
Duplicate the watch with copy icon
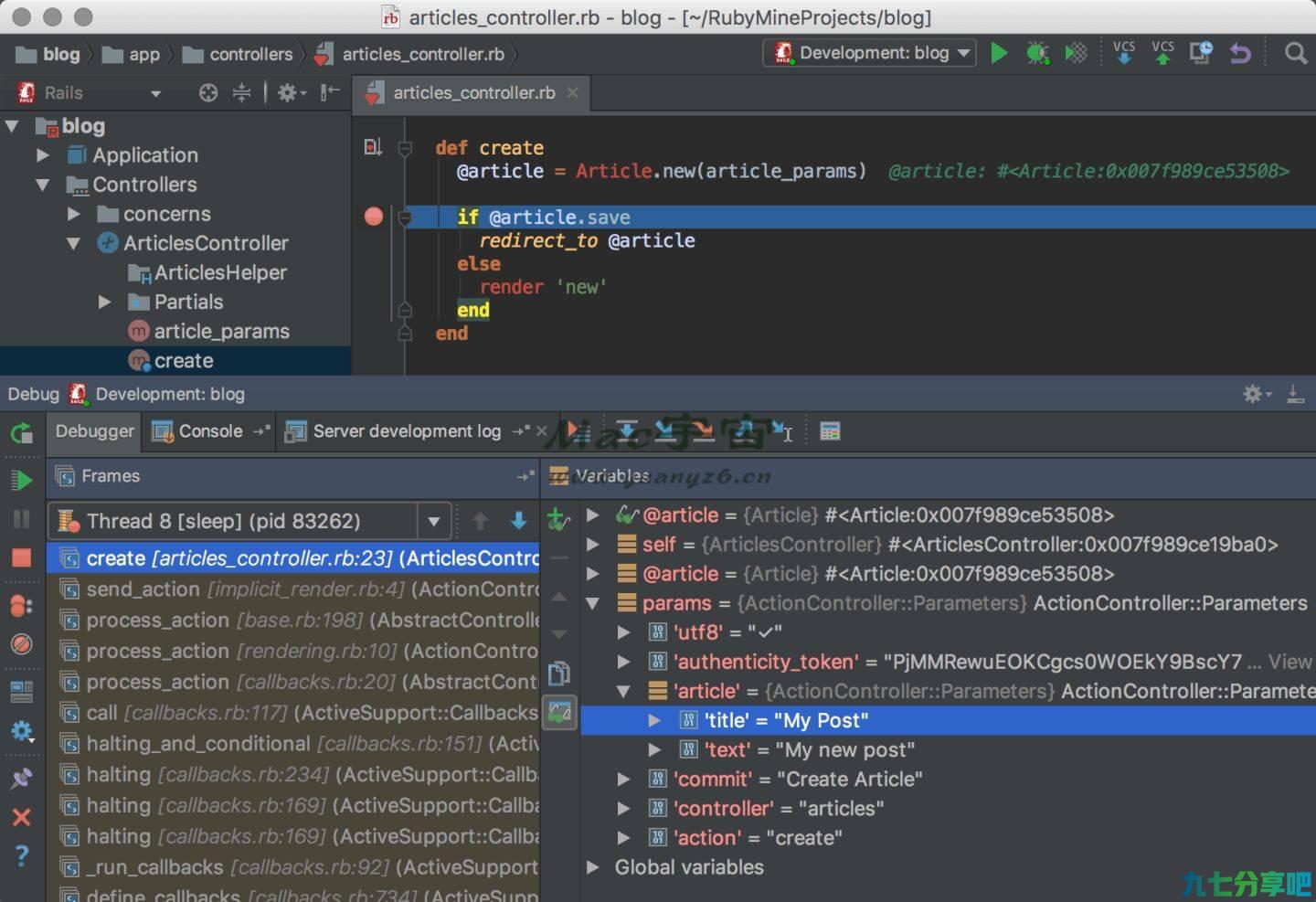point(558,674)
